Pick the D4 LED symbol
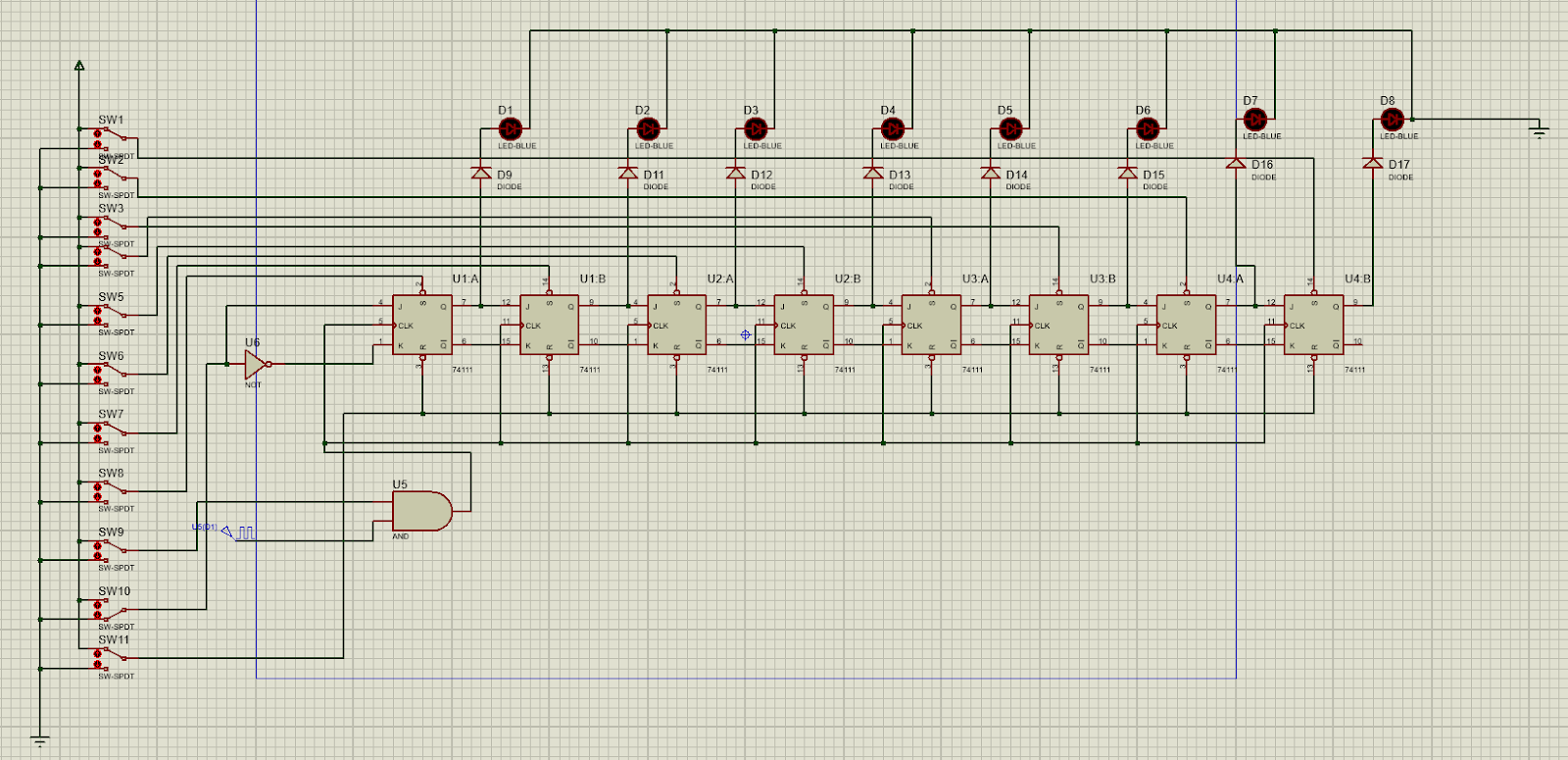 point(893,128)
